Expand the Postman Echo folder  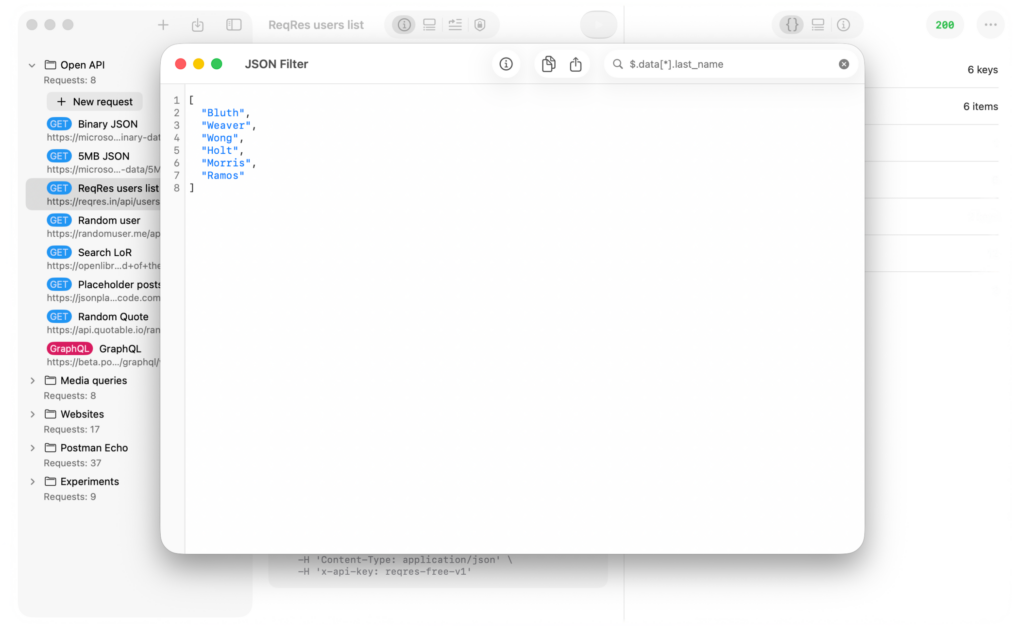[x=32, y=448]
